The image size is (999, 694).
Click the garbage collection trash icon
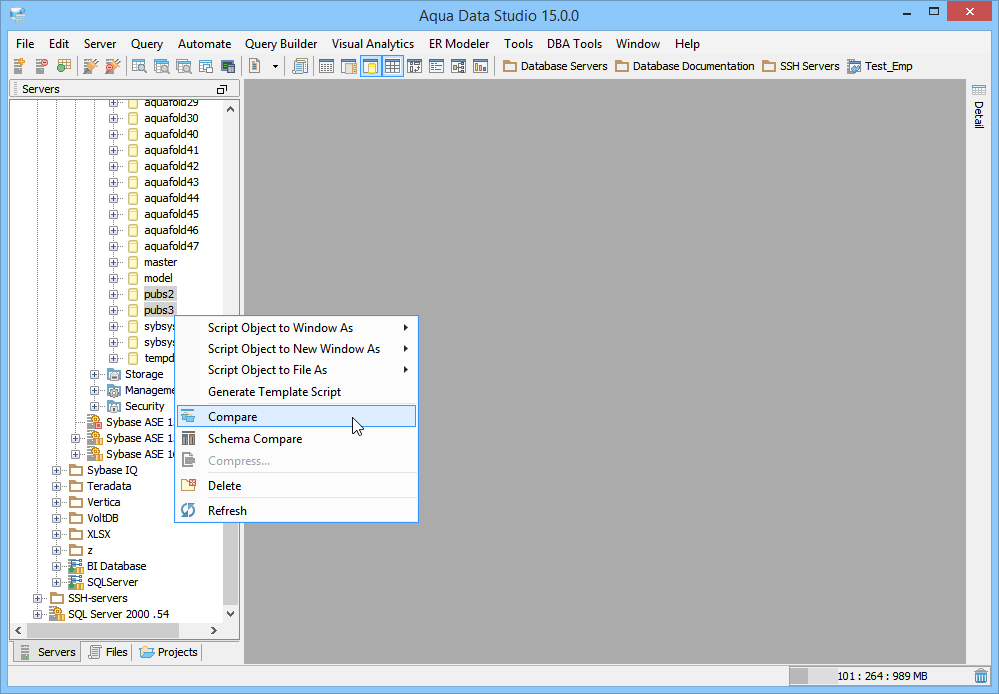(981, 676)
